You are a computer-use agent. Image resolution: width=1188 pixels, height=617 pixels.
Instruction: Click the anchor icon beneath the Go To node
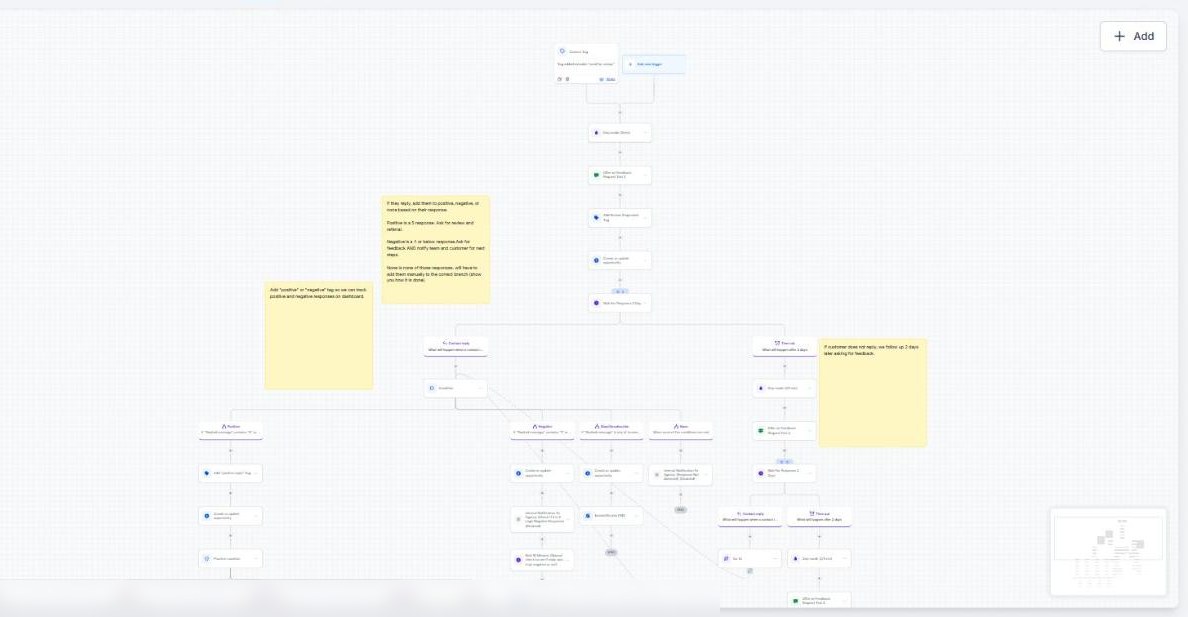point(750,572)
